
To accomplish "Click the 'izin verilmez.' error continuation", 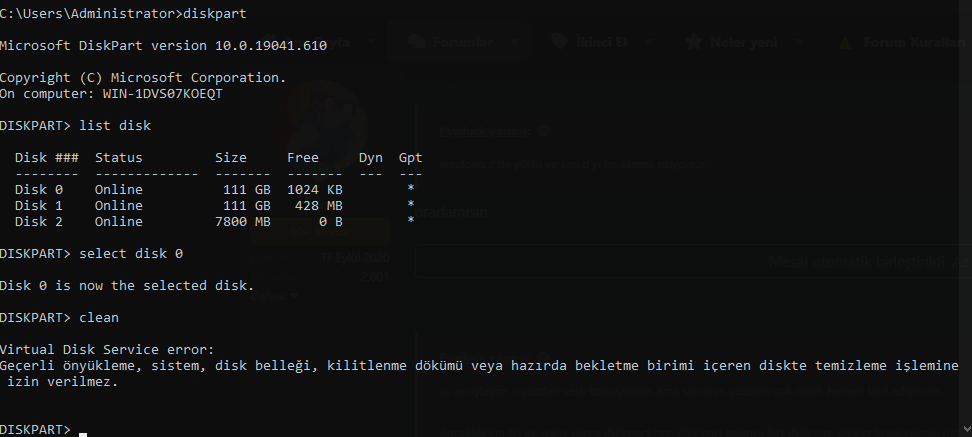I will point(63,382).
